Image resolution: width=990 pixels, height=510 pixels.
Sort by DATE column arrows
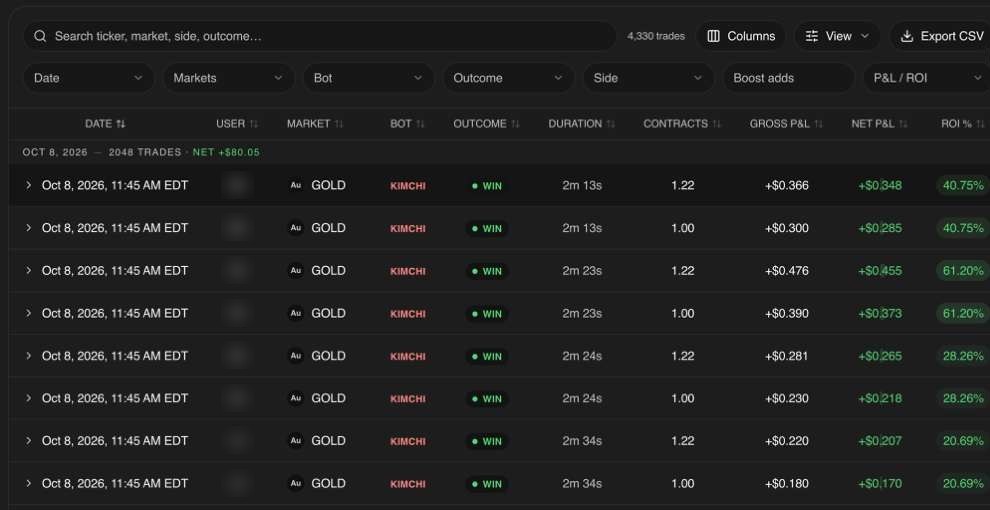(x=121, y=124)
